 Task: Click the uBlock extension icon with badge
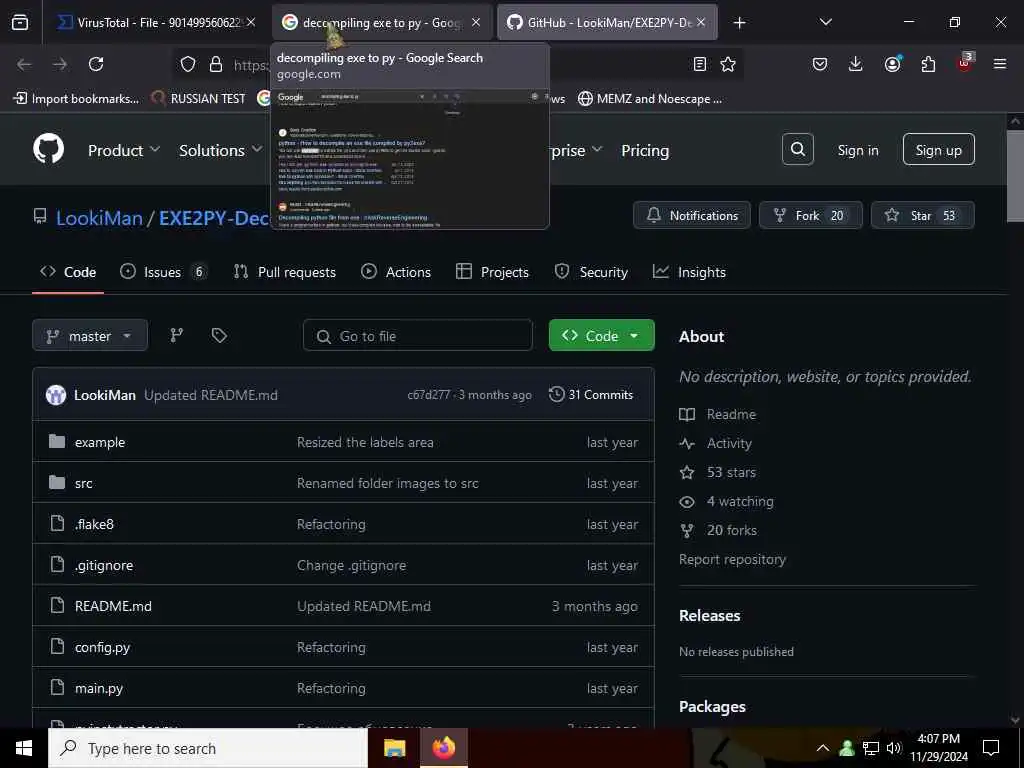point(965,63)
